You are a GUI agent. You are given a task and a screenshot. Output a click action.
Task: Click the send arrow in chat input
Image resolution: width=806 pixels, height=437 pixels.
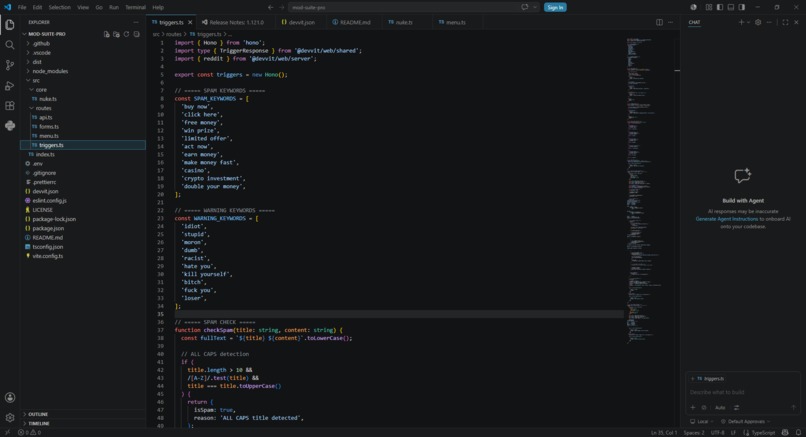tap(793, 408)
